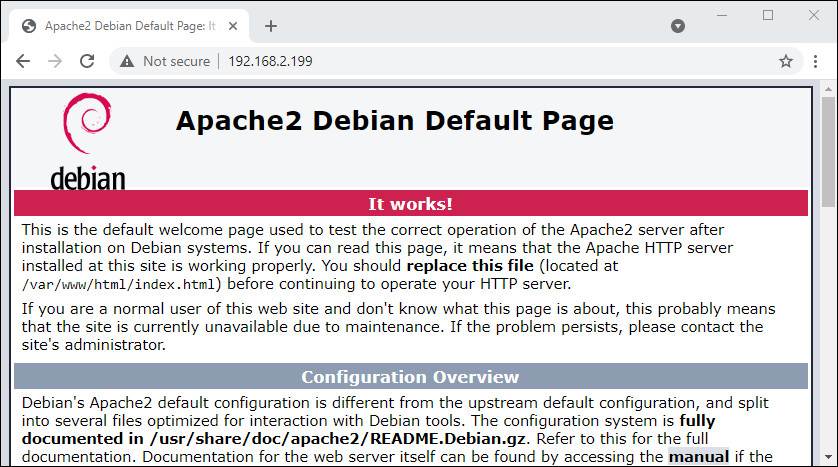This screenshot has height=467, width=838.
Task: Open the Chrome three-dot menu
Action: [815, 61]
